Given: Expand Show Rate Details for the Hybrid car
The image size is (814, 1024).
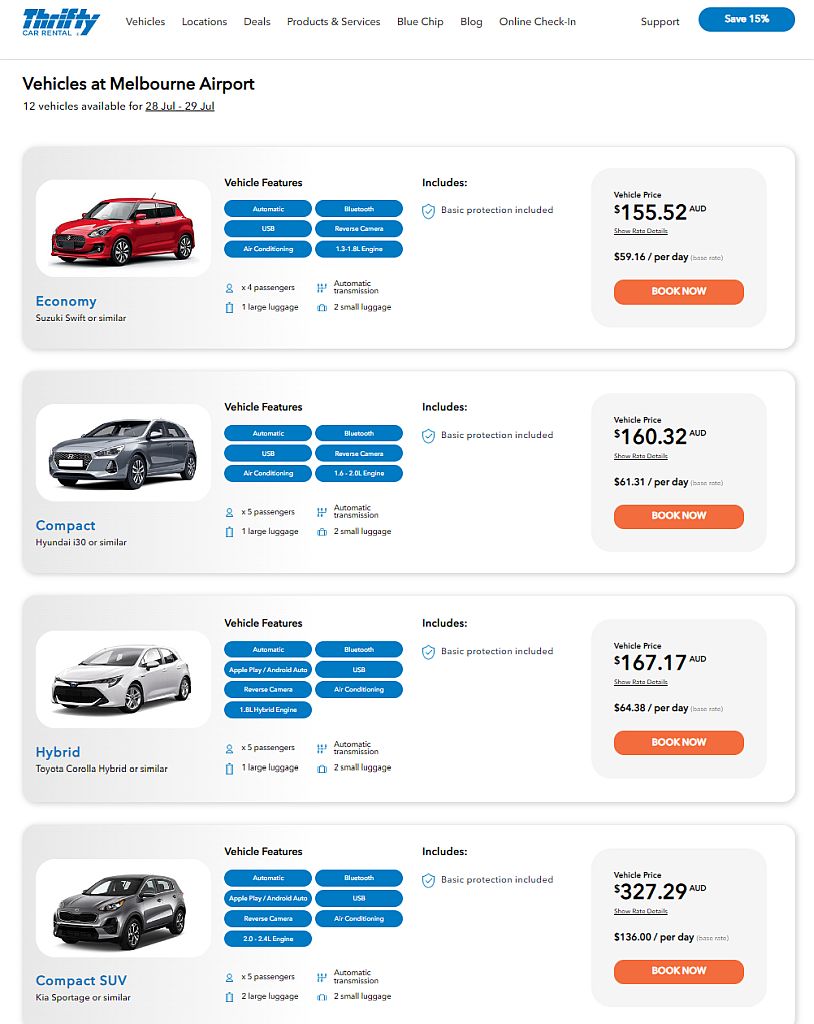Looking at the screenshot, I should pyautogui.click(x=640, y=682).
